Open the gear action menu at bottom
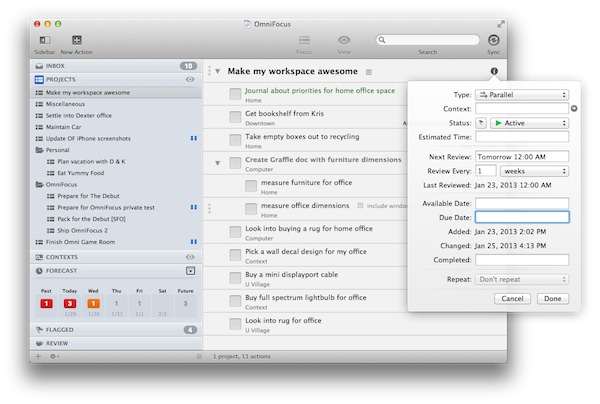Image resolution: width=600 pixels, height=404 pixels. coord(54,356)
